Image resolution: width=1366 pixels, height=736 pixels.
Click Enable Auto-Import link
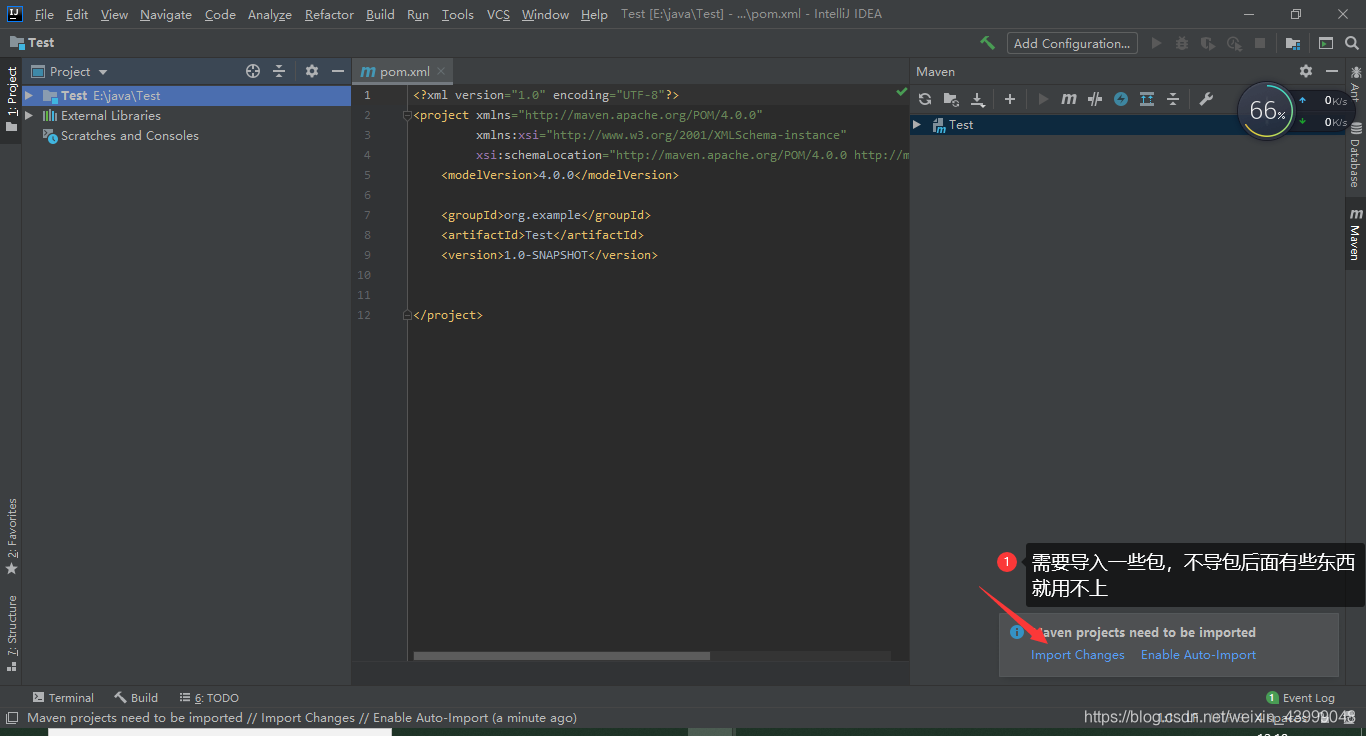pos(1198,655)
